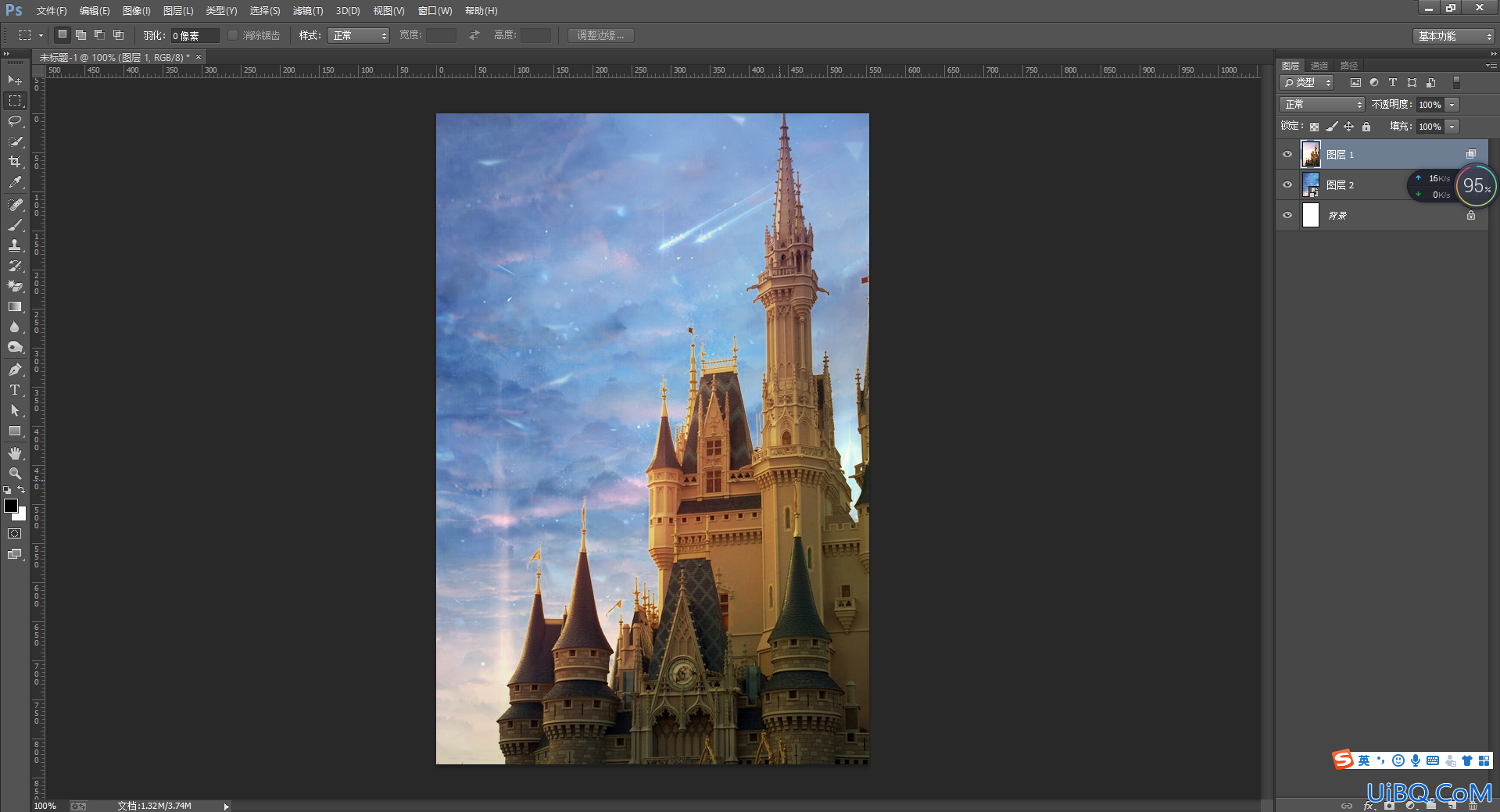This screenshot has width=1500, height=812.
Task: Select the Blur tool
Action: pos(15,327)
